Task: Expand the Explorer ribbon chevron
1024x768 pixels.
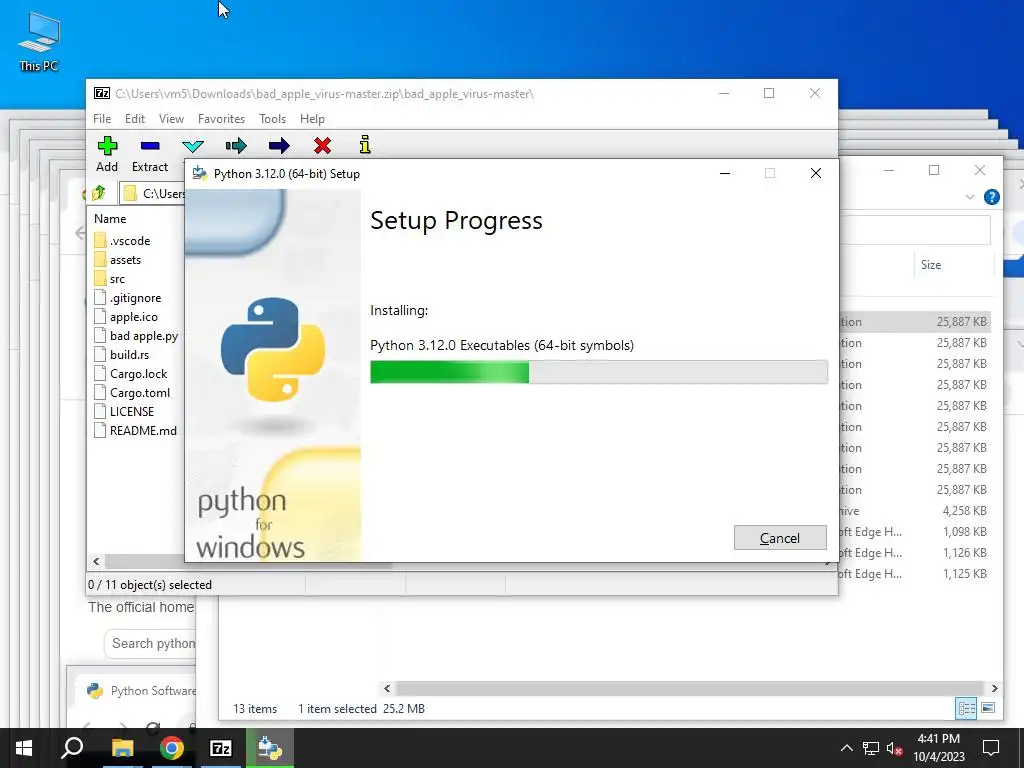Action: (970, 197)
